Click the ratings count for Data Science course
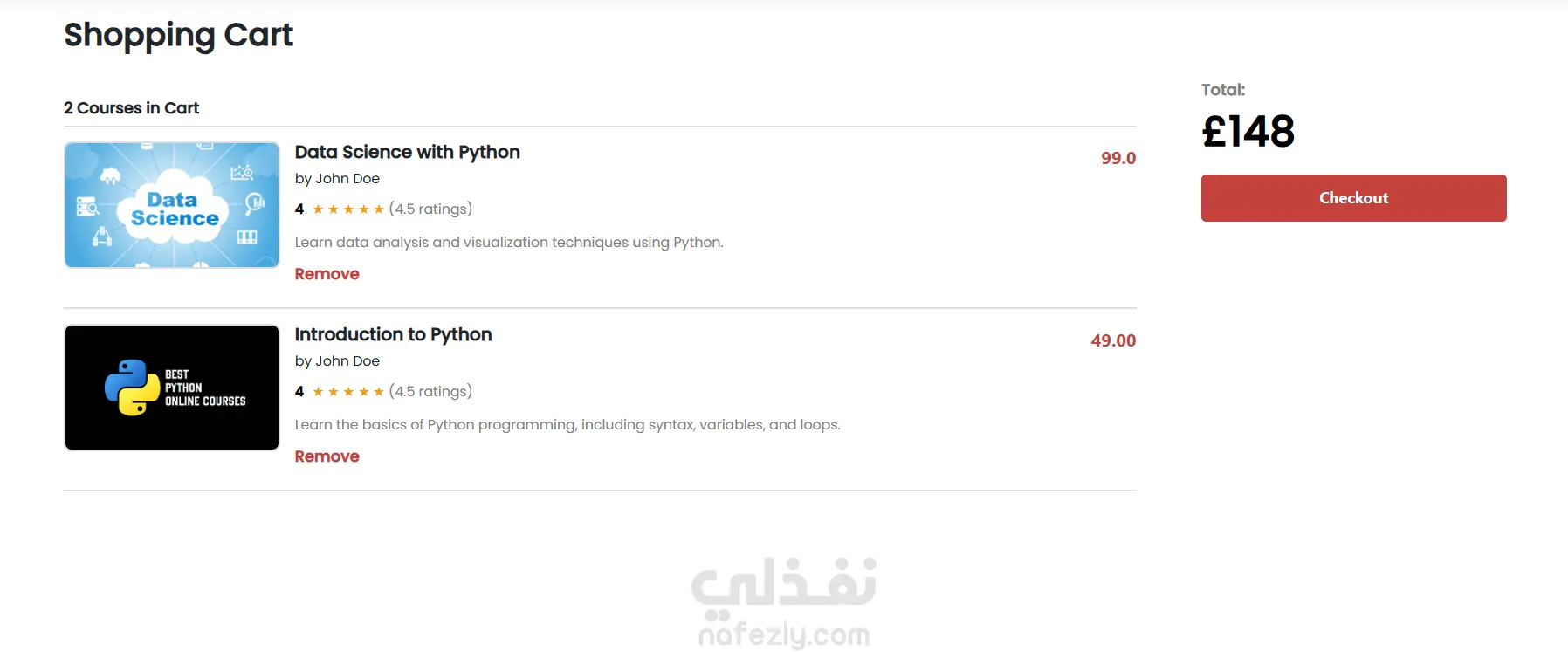 (430, 209)
